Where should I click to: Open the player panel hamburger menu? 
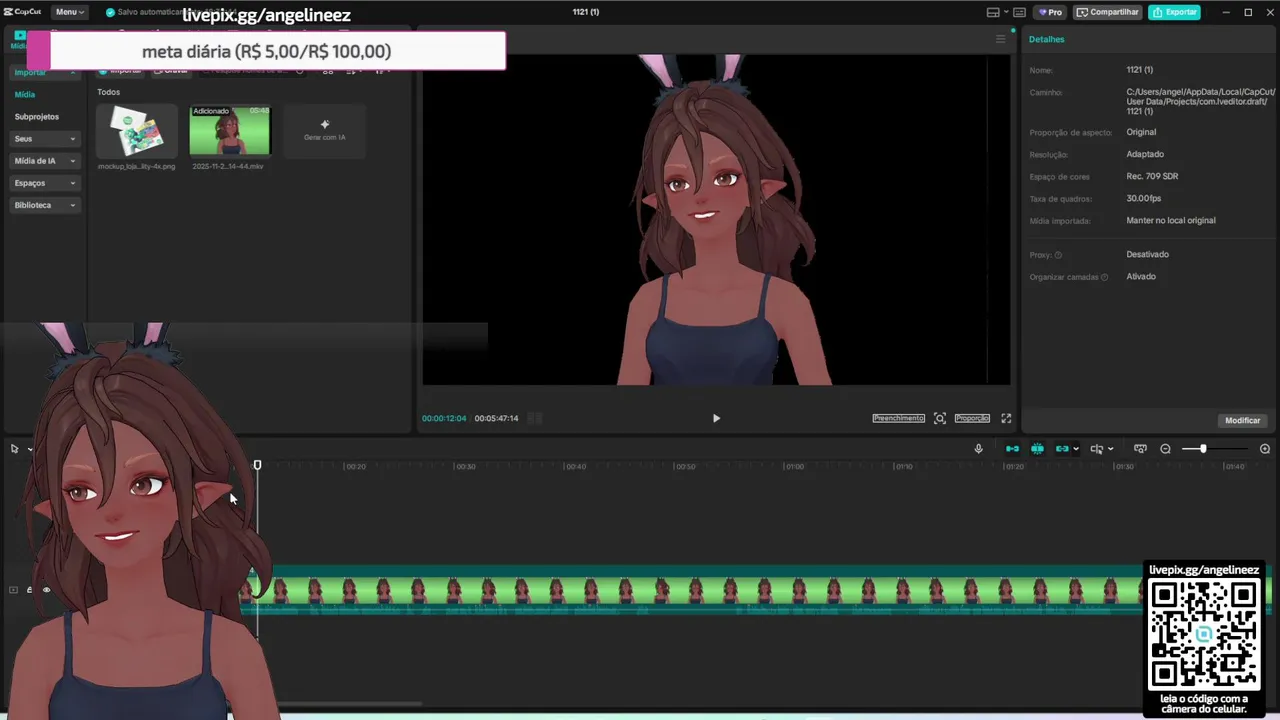pos(1000,39)
